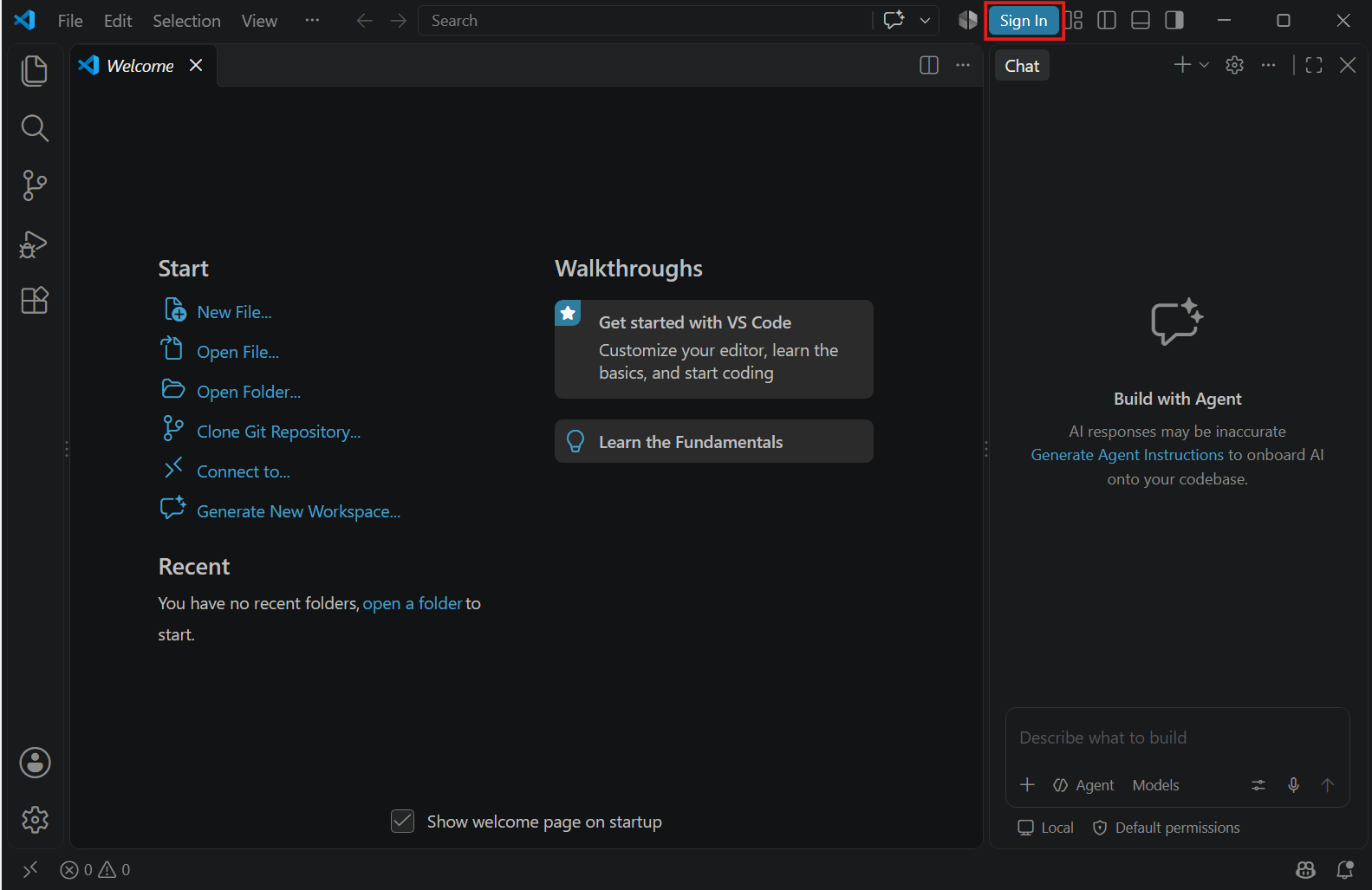This screenshot has height=890, width=1372.
Task: Open the Agent mode picker
Action: point(1083,785)
